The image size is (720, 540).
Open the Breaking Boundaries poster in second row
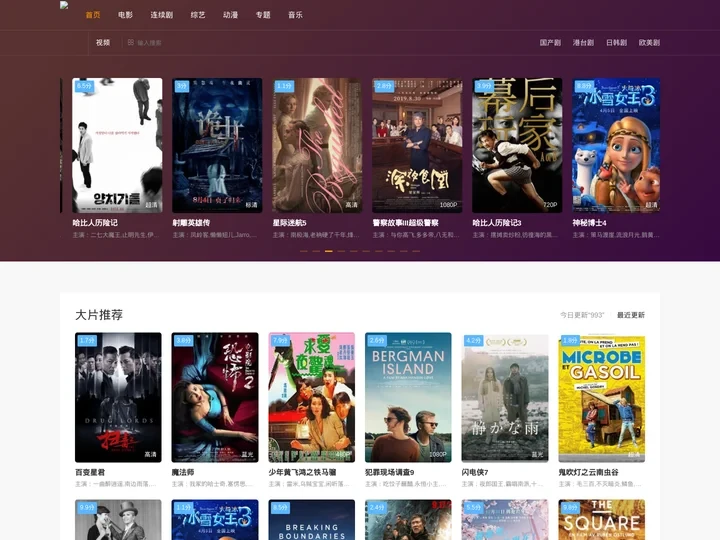click(x=311, y=520)
